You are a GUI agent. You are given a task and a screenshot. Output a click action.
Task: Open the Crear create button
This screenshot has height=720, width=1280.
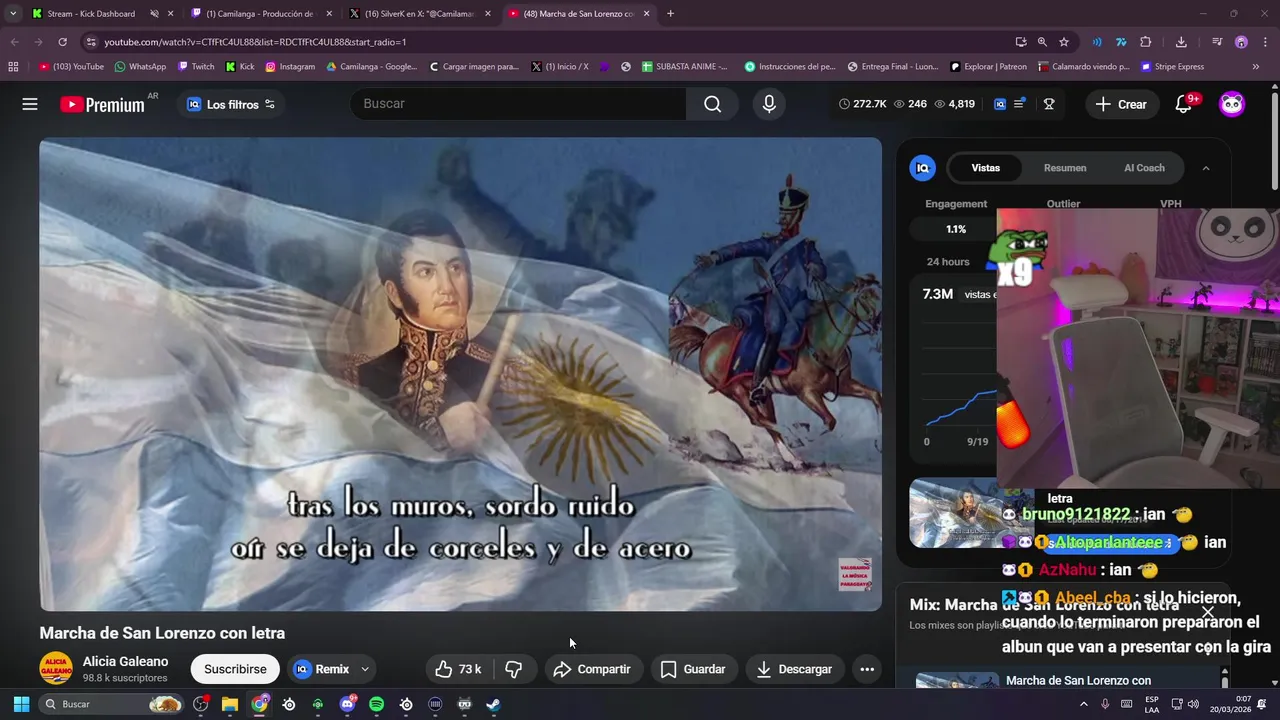point(1121,104)
